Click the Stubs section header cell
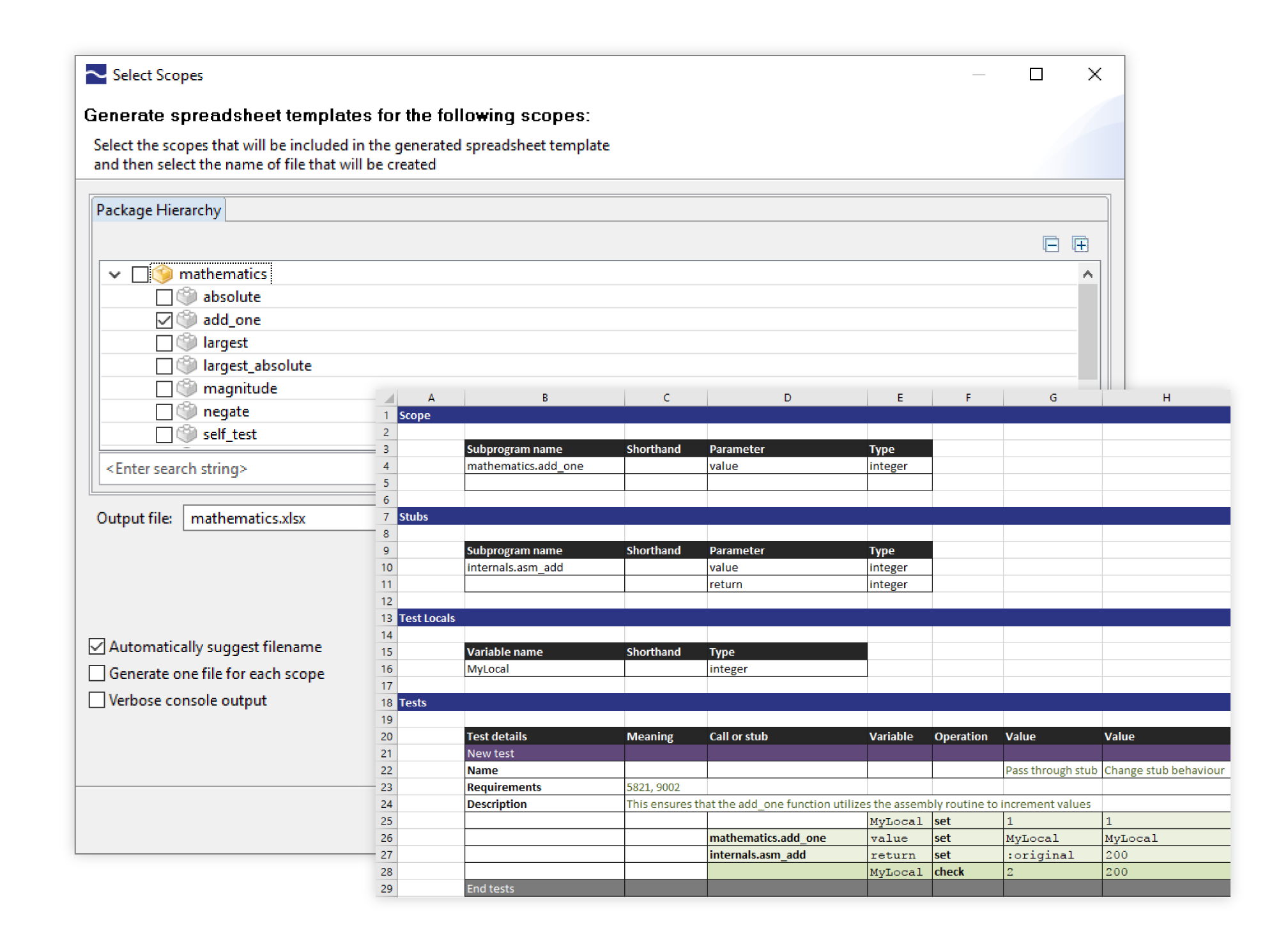 tap(431, 517)
